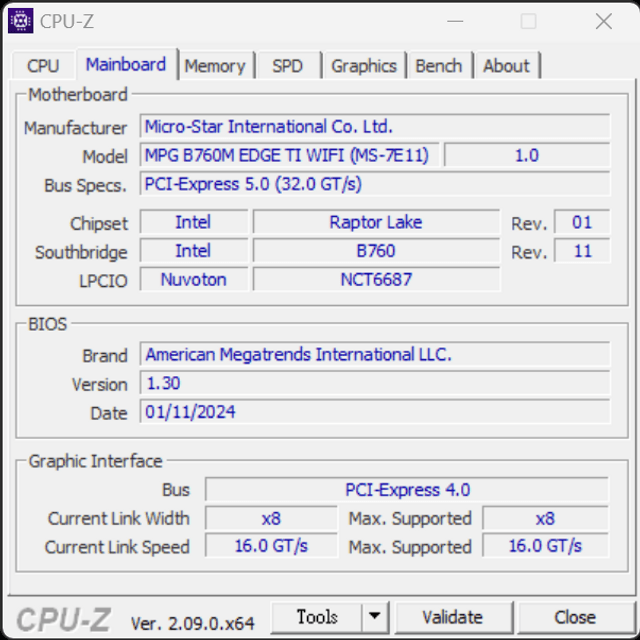
Task: Click the Validate button
Action: (x=453, y=617)
